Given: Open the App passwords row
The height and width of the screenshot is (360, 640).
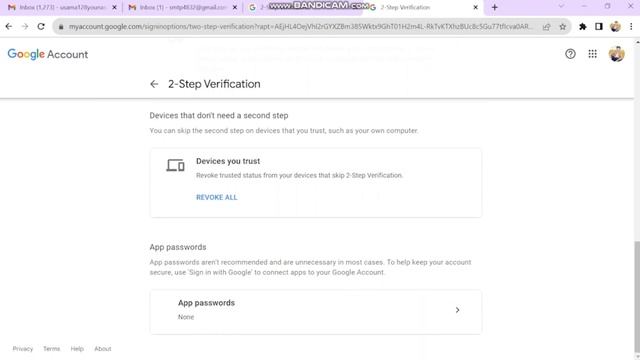Looking at the screenshot, I should pyautogui.click(x=316, y=312).
